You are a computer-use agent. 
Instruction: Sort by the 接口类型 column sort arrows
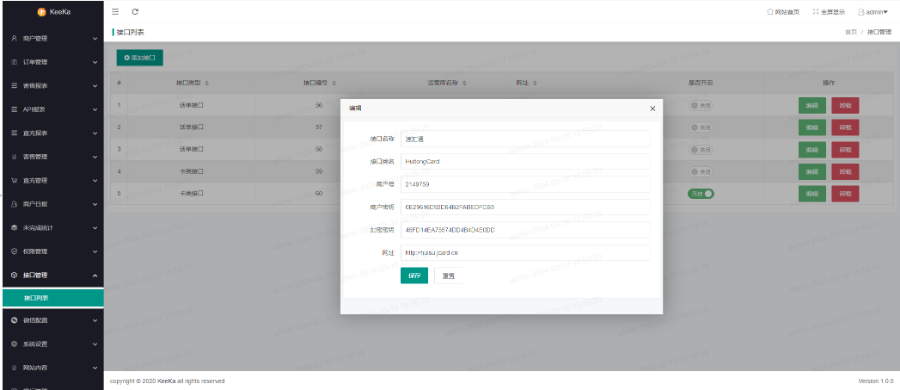(x=207, y=83)
